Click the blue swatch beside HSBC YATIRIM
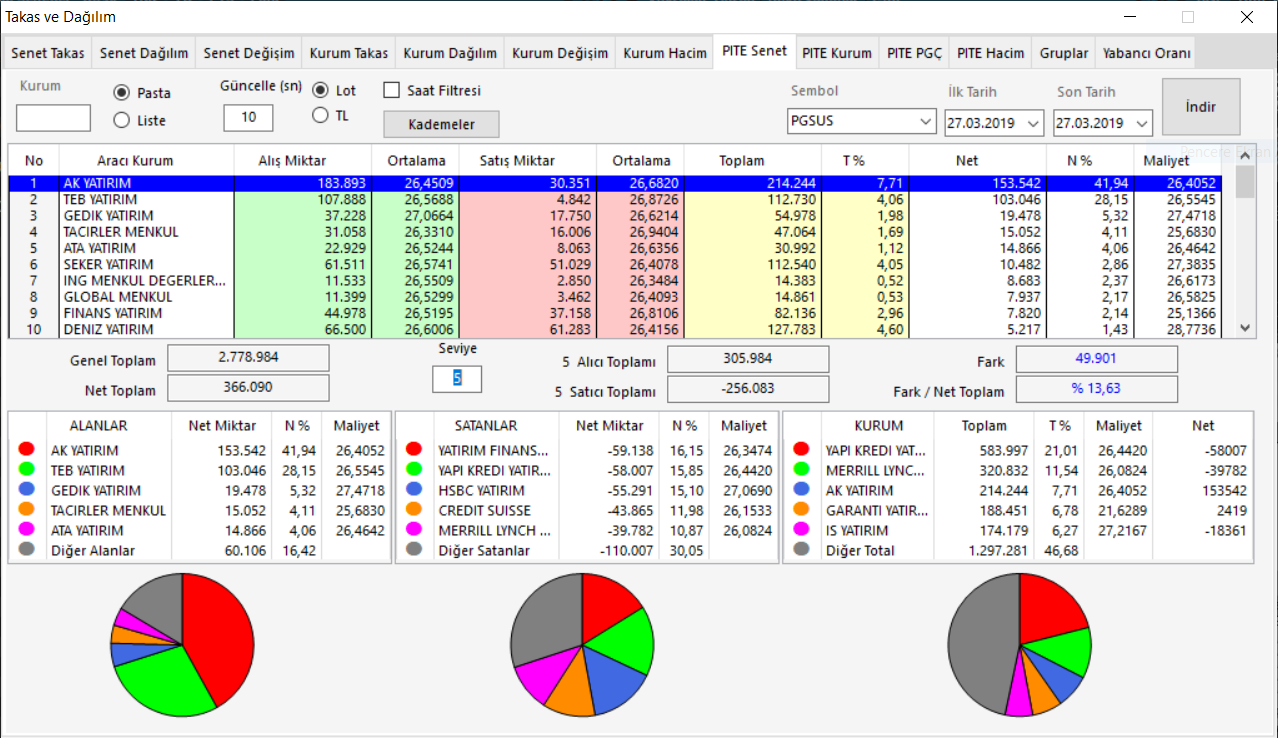Viewport: 1278px width, 738px height. tap(414, 490)
